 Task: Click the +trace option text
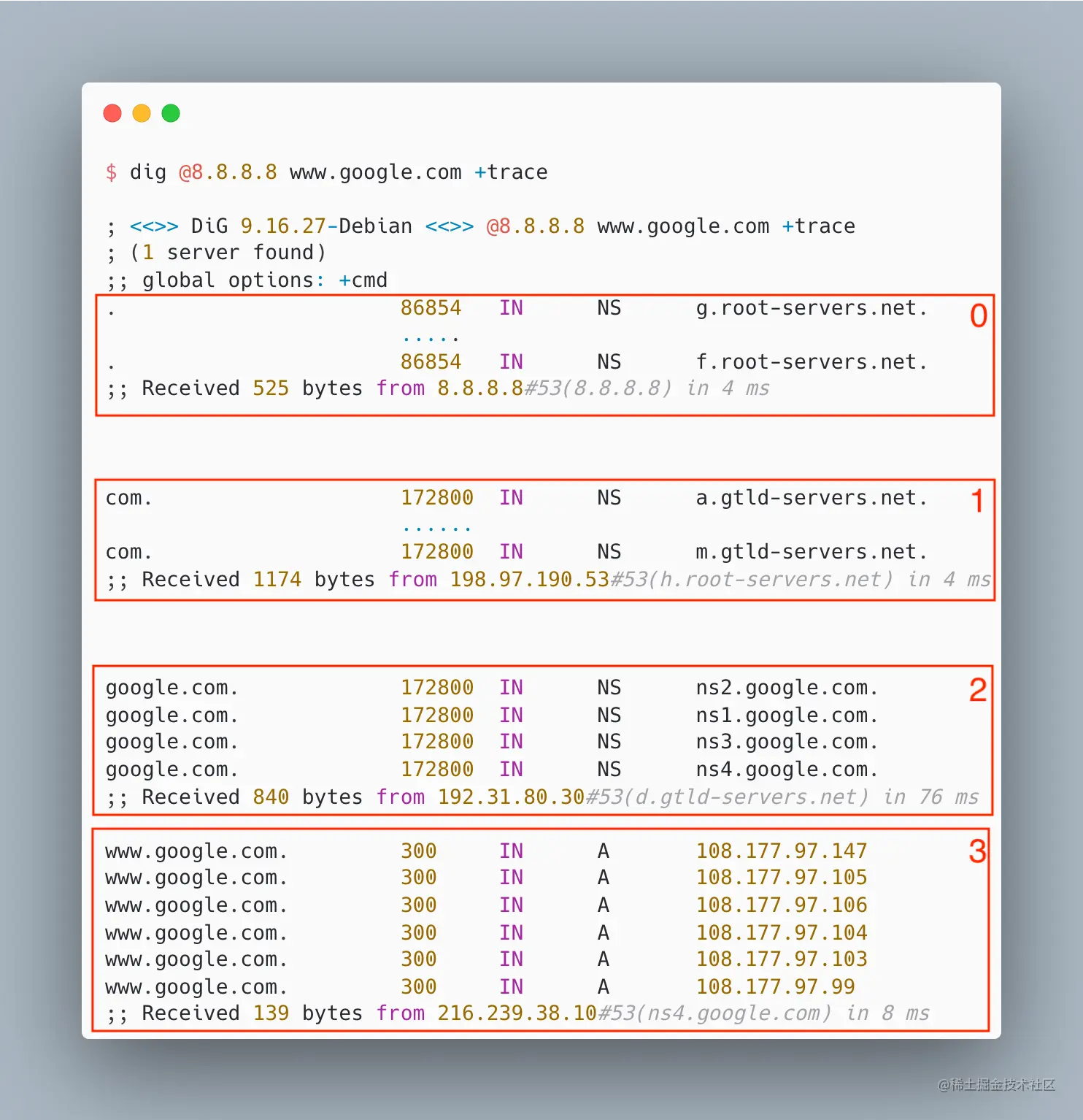click(x=511, y=172)
